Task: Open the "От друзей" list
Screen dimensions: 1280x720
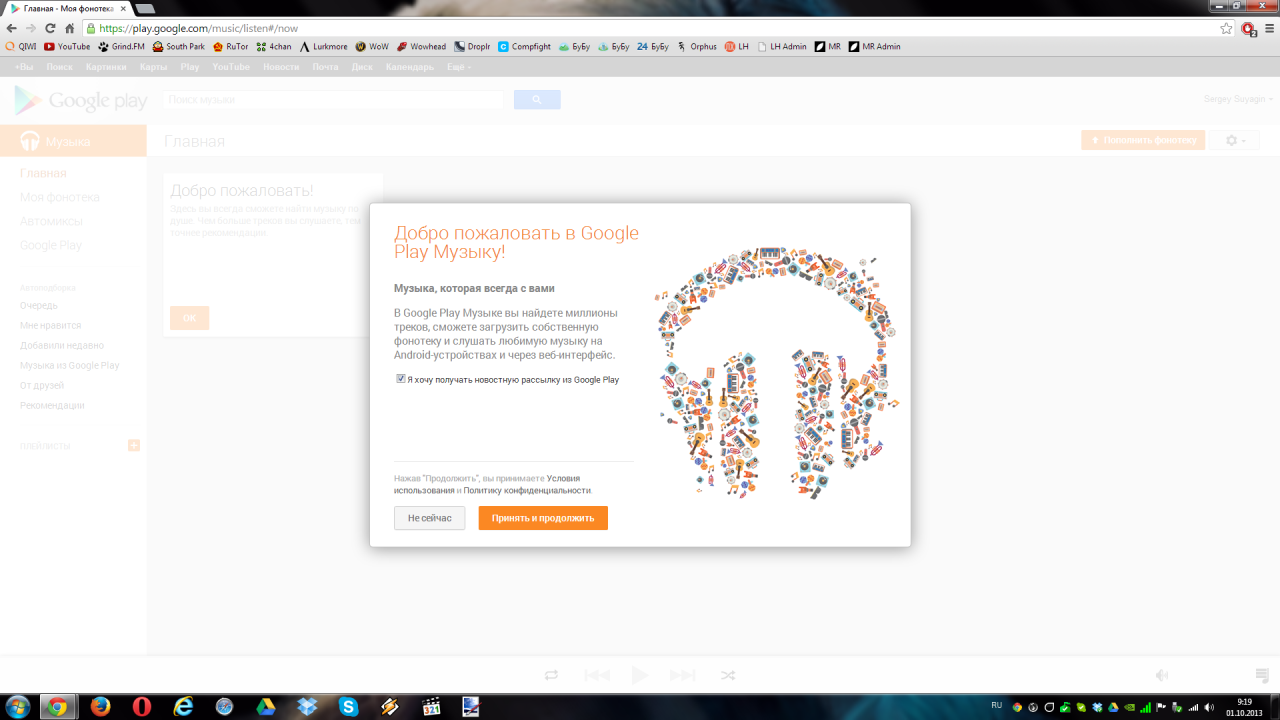Action: coord(42,385)
